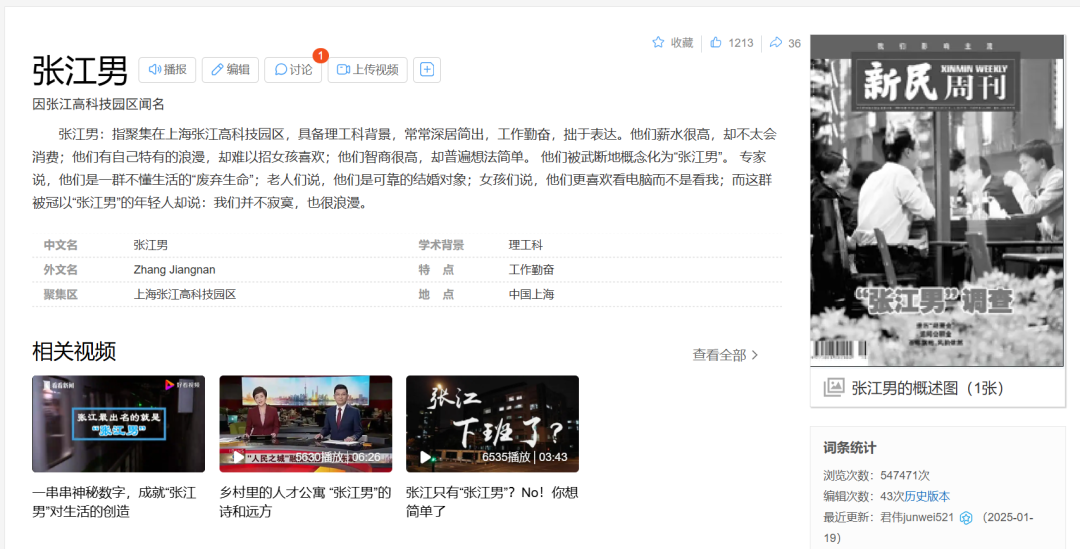The image size is (1080, 549).
Task: Click the red notification badge on 讨论
Action: [x=320, y=56]
